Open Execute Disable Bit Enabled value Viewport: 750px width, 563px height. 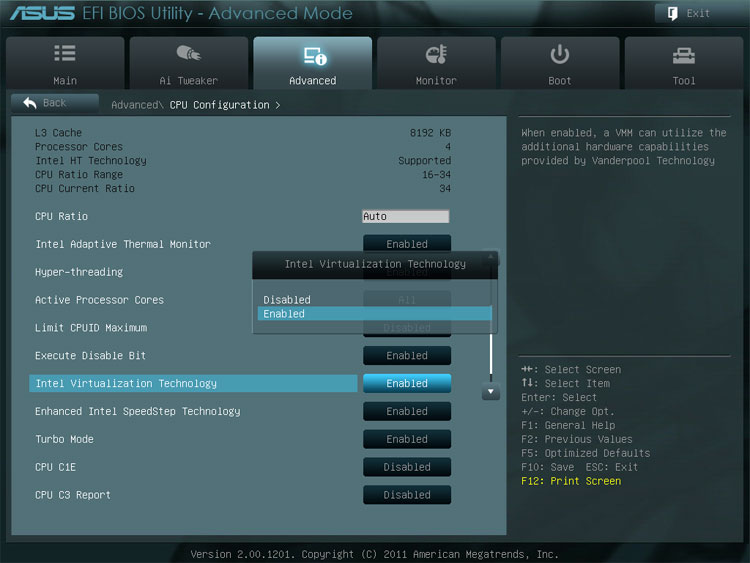tap(407, 355)
